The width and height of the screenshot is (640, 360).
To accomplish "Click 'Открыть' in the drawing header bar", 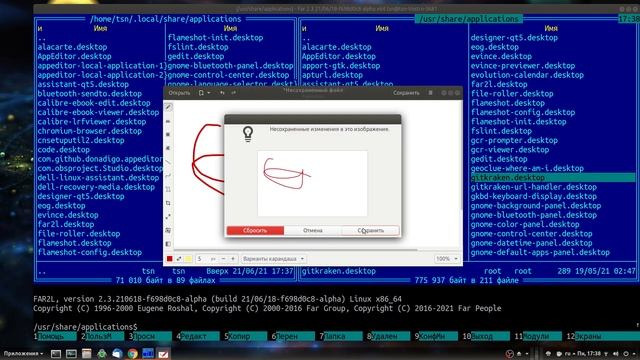I will coord(179,93).
